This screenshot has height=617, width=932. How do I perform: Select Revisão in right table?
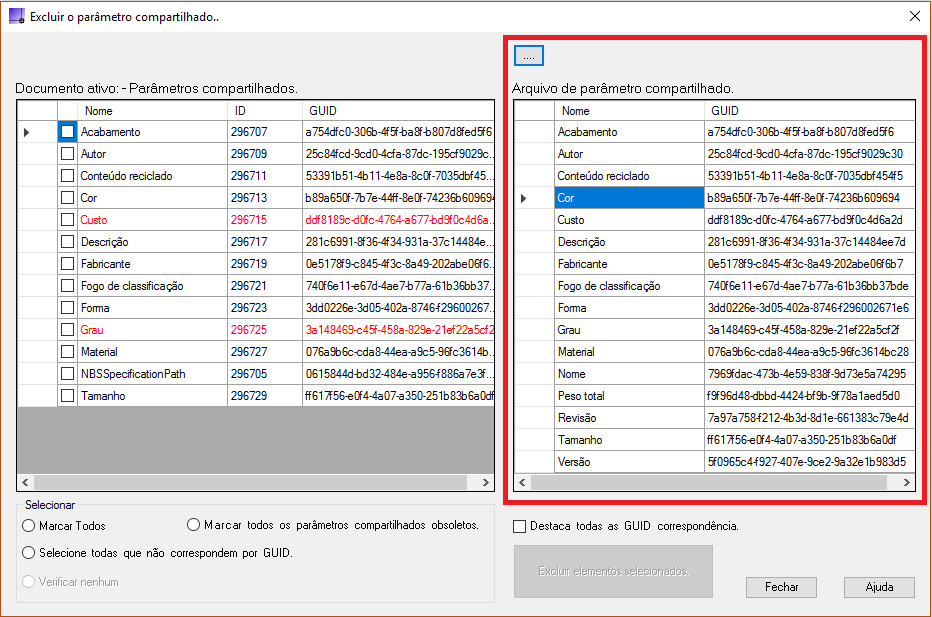coord(629,417)
